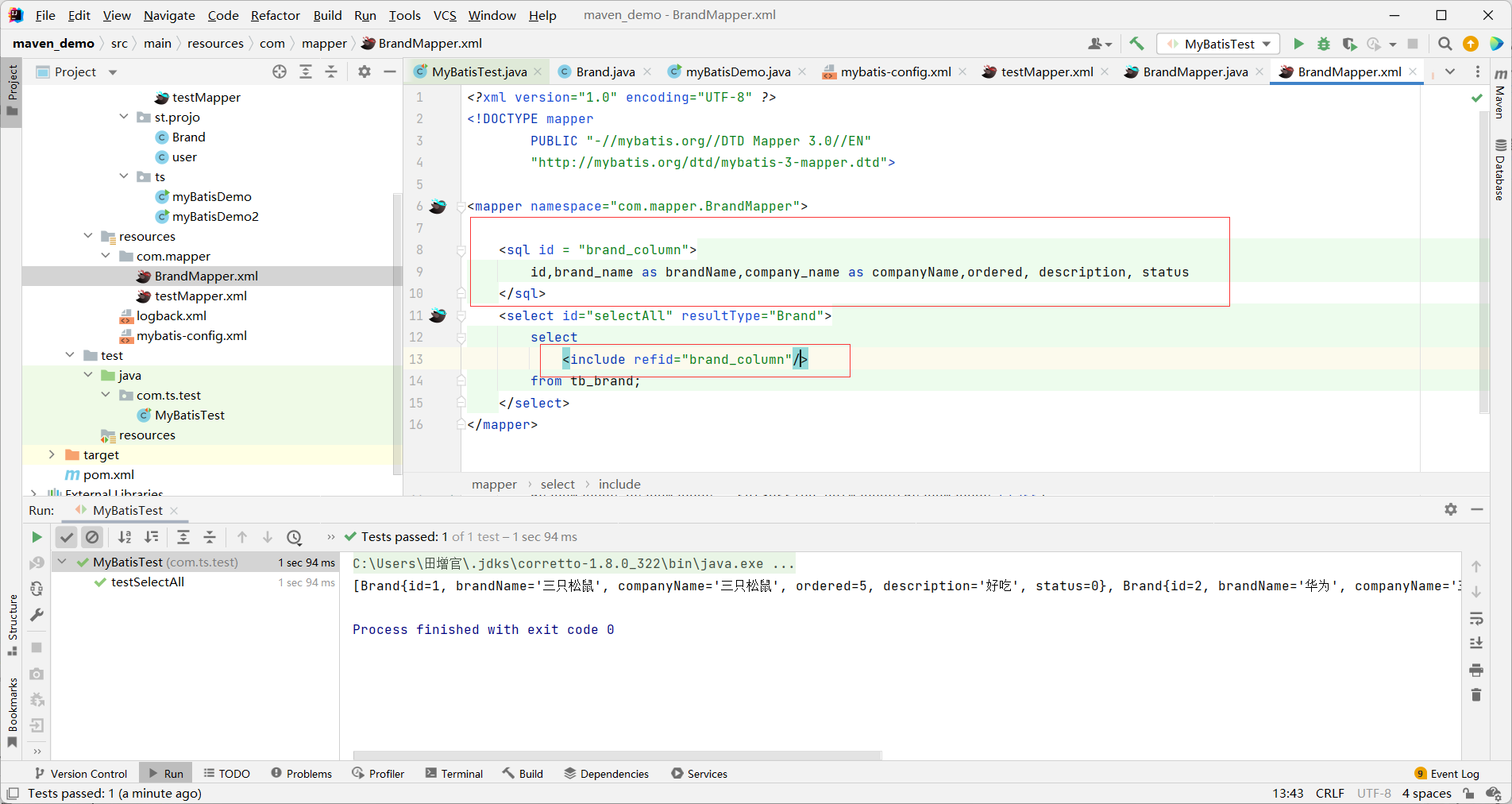This screenshot has width=1512, height=804.
Task: Click the MyBatis mapper gutter icon on line 6
Action: 438,207
